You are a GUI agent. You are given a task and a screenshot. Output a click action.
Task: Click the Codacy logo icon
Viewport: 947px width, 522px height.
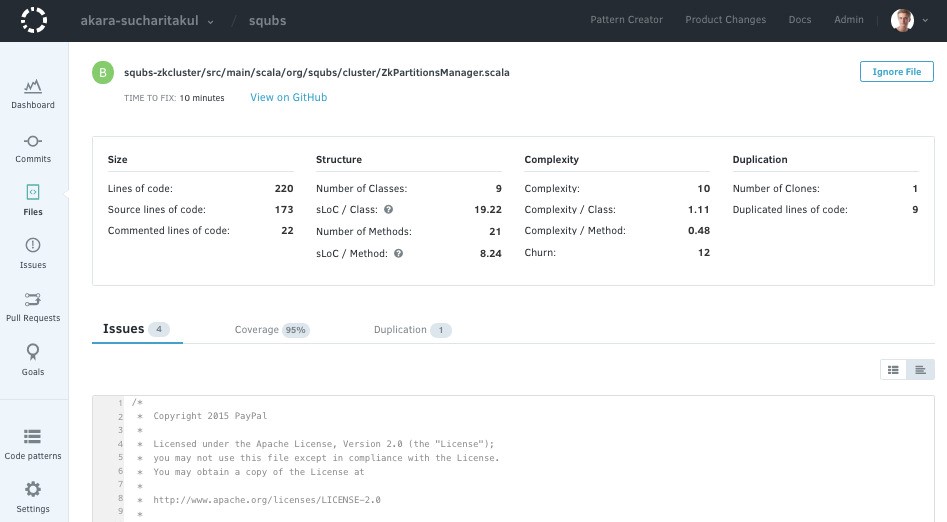[x=34, y=20]
